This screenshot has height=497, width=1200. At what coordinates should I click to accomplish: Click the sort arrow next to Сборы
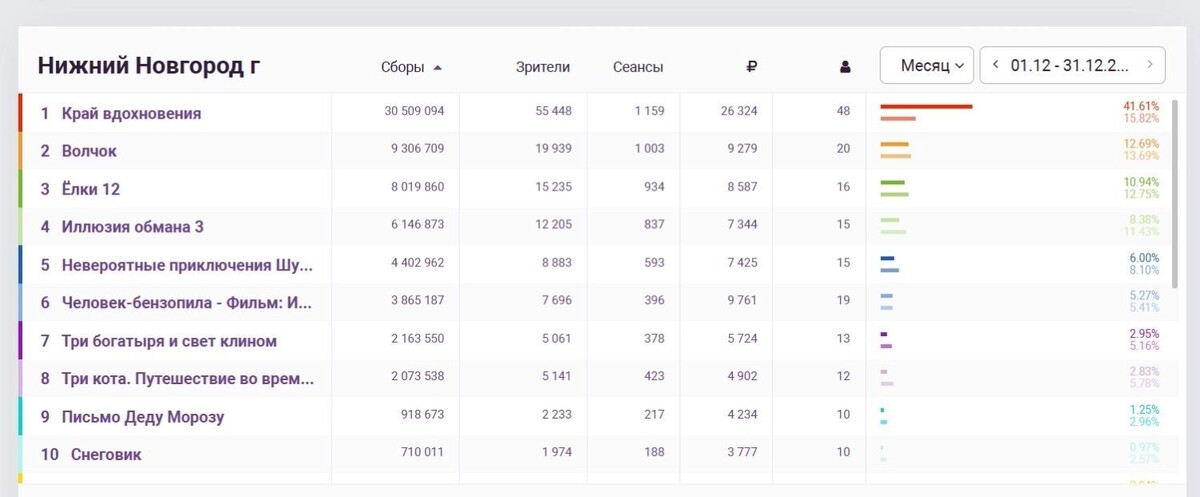[437, 67]
